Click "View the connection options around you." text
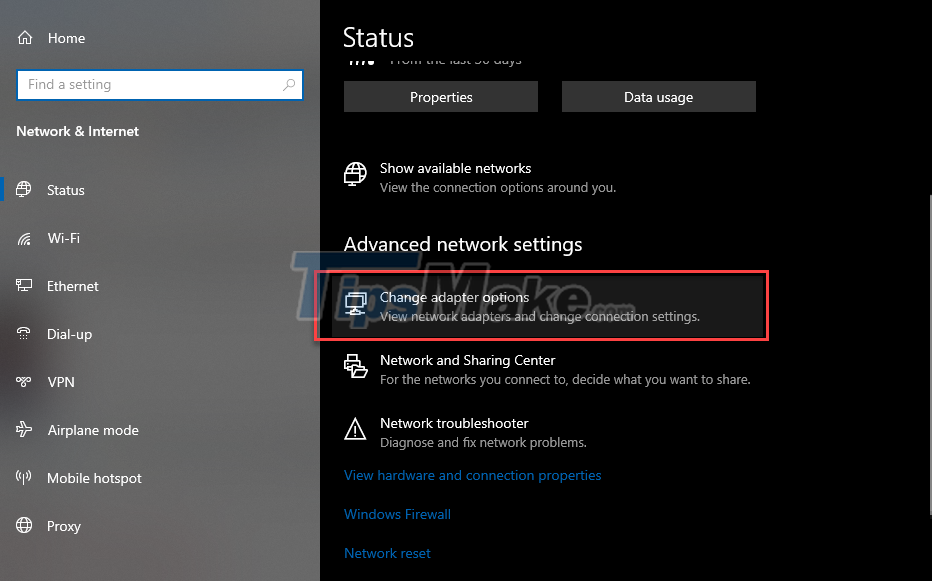The image size is (932, 581). (x=498, y=187)
